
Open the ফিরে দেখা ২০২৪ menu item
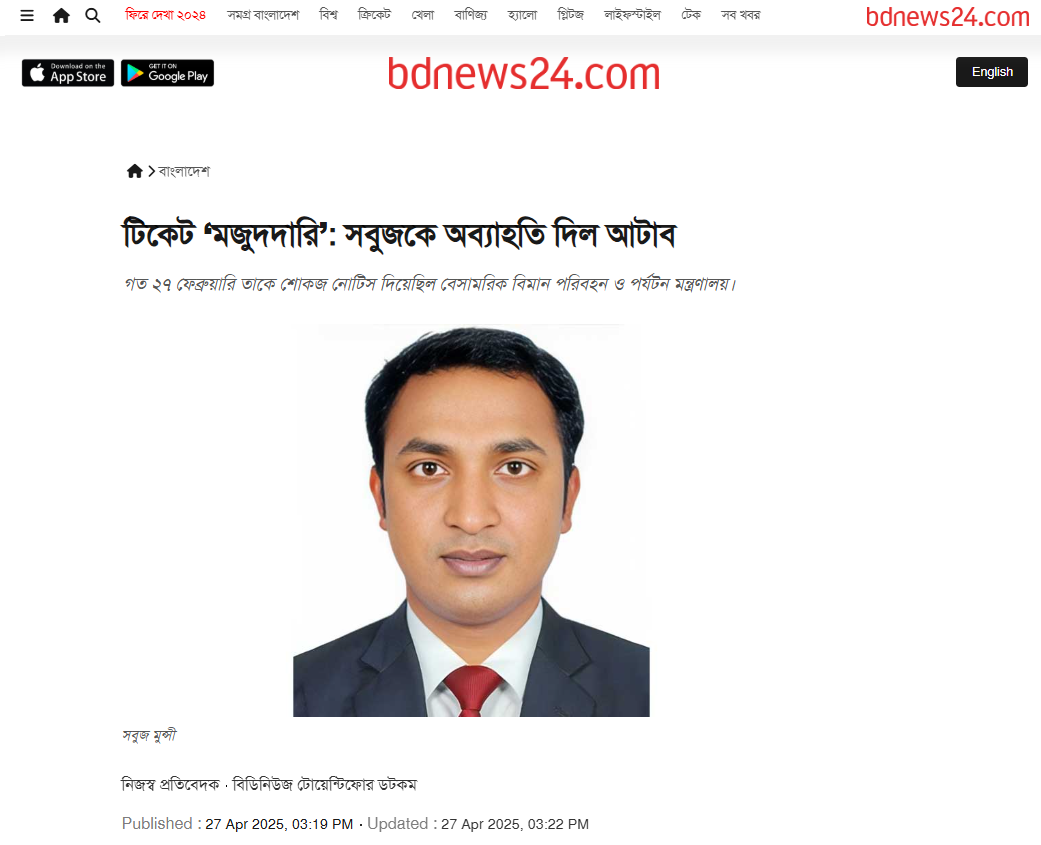click(165, 15)
